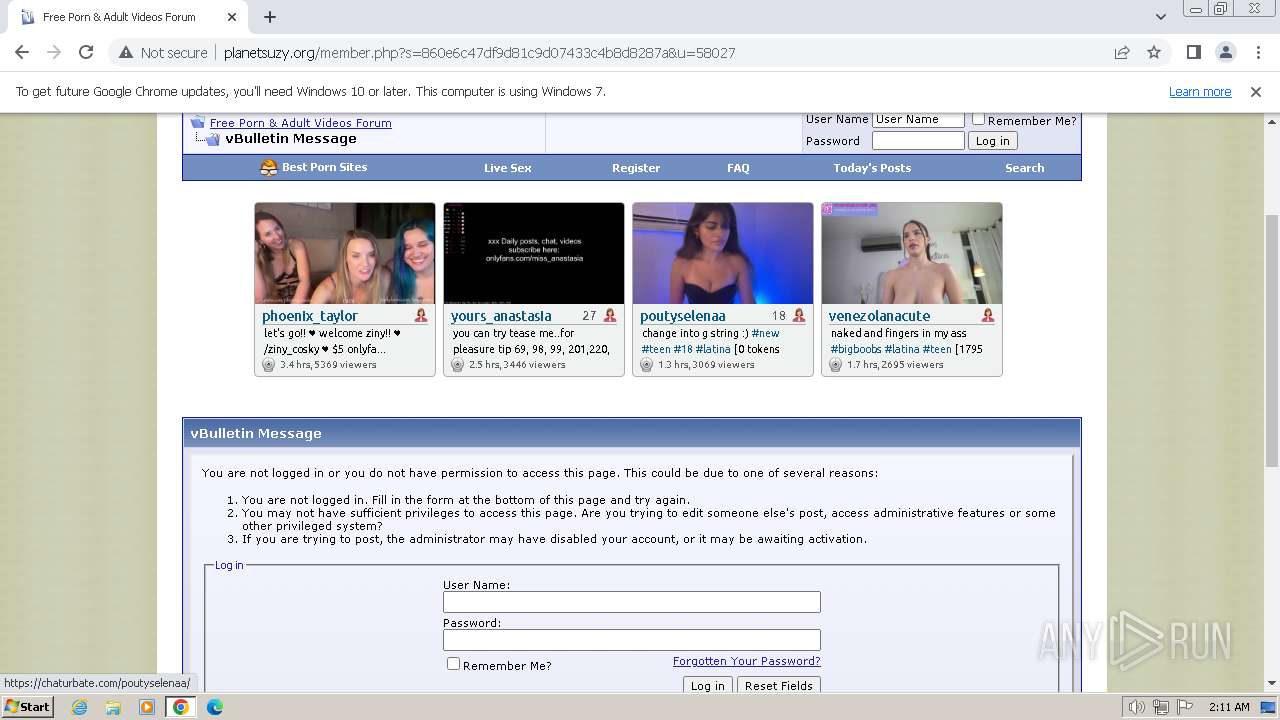Open Today's Posts menu item
The image size is (1280, 720).
pyautogui.click(x=872, y=168)
